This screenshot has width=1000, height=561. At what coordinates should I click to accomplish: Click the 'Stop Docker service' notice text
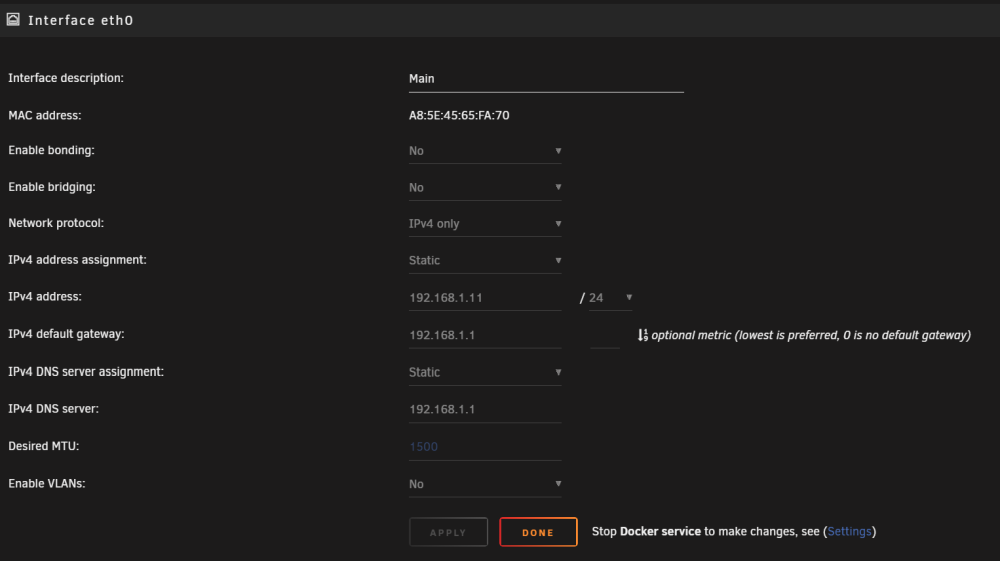pyautogui.click(x=733, y=532)
